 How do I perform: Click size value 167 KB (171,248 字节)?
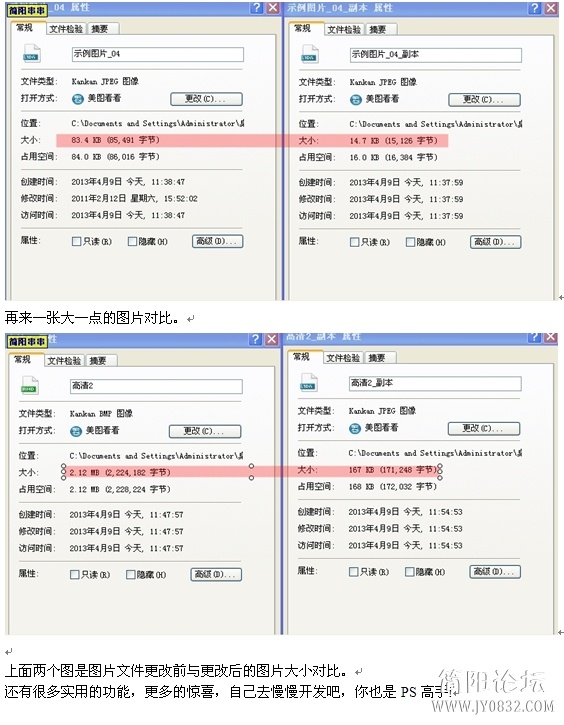pos(392,470)
